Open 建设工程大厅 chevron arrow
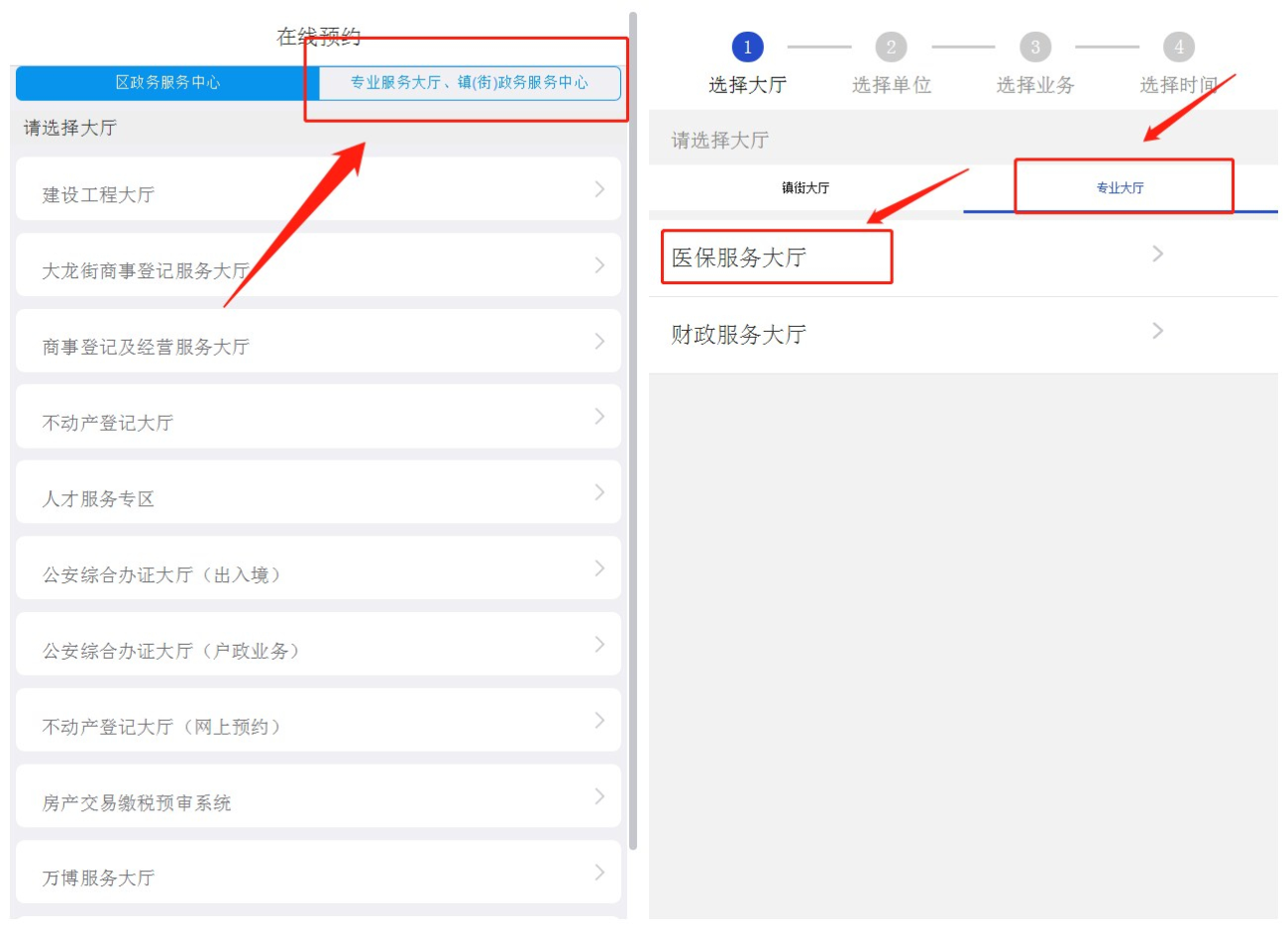The width and height of the screenshot is (1288, 929). 599,189
